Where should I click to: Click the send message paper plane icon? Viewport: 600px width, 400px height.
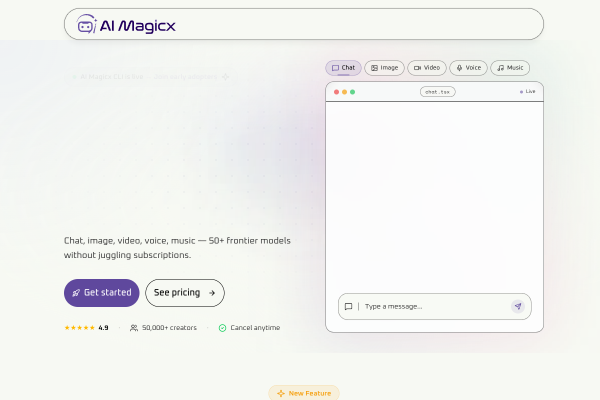pos(518,306)
